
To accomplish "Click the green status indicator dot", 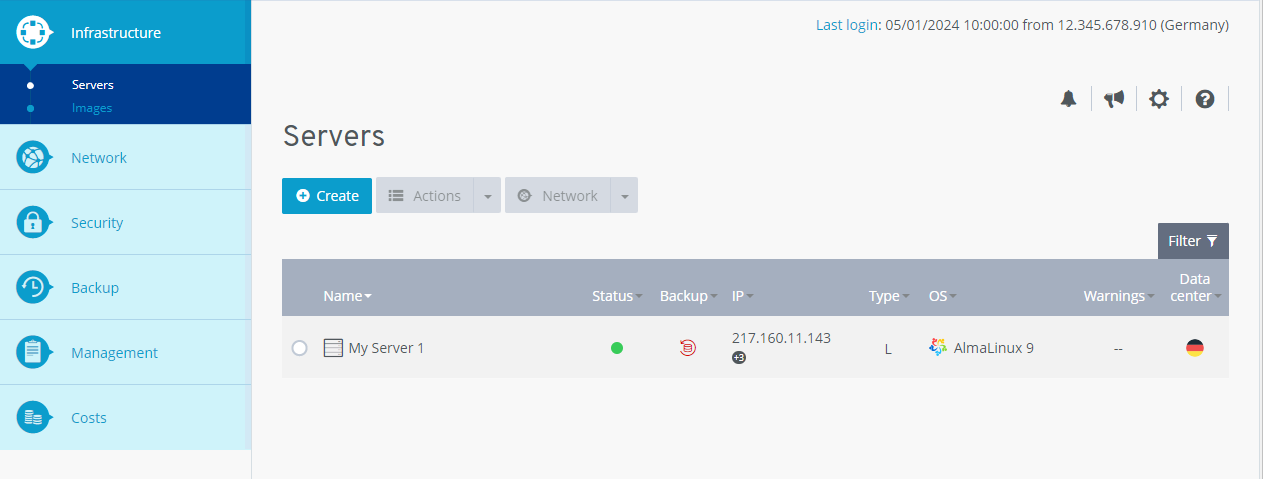I will (x=617, y=348).
